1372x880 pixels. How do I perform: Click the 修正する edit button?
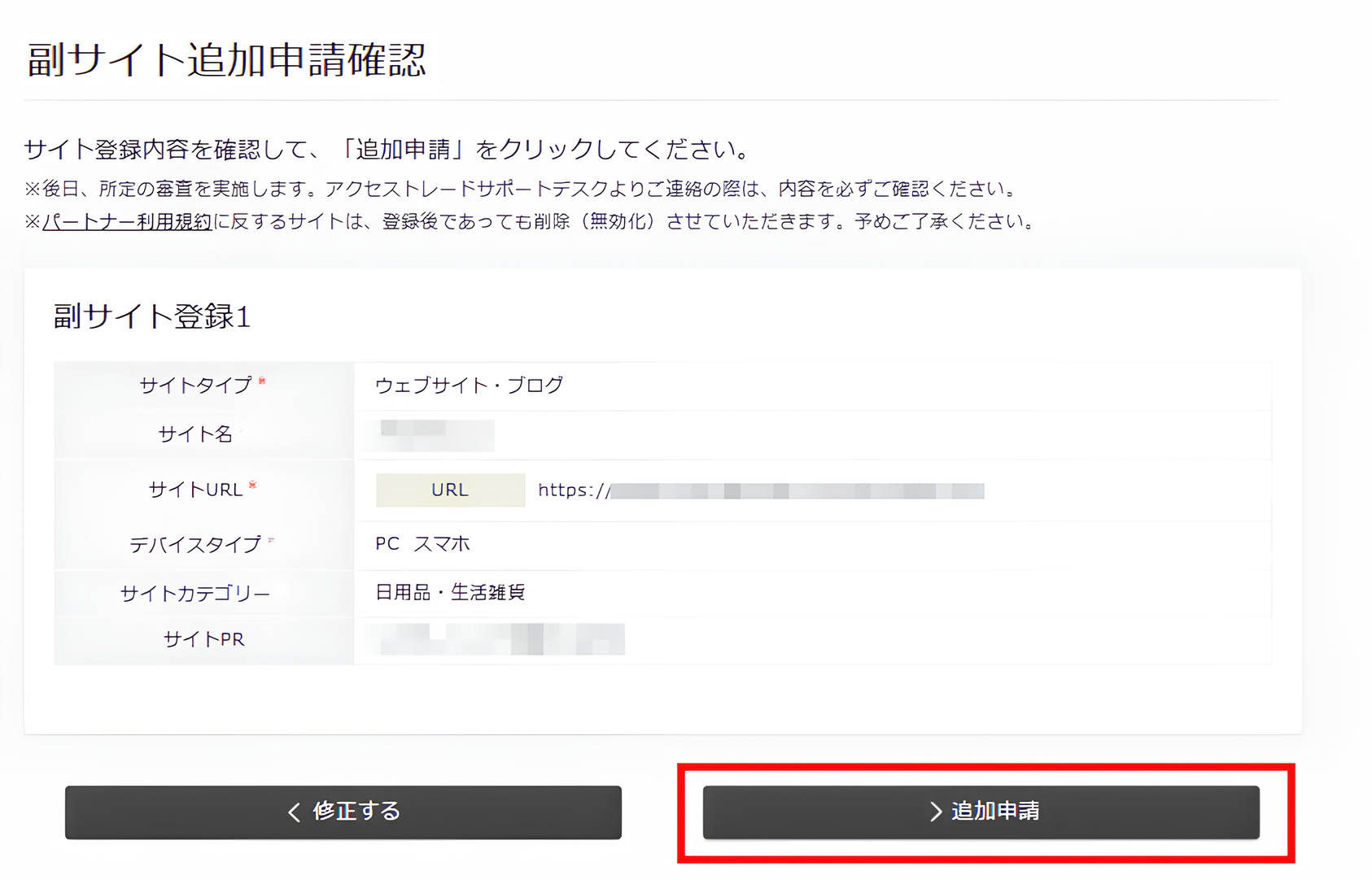coord(343,812)
